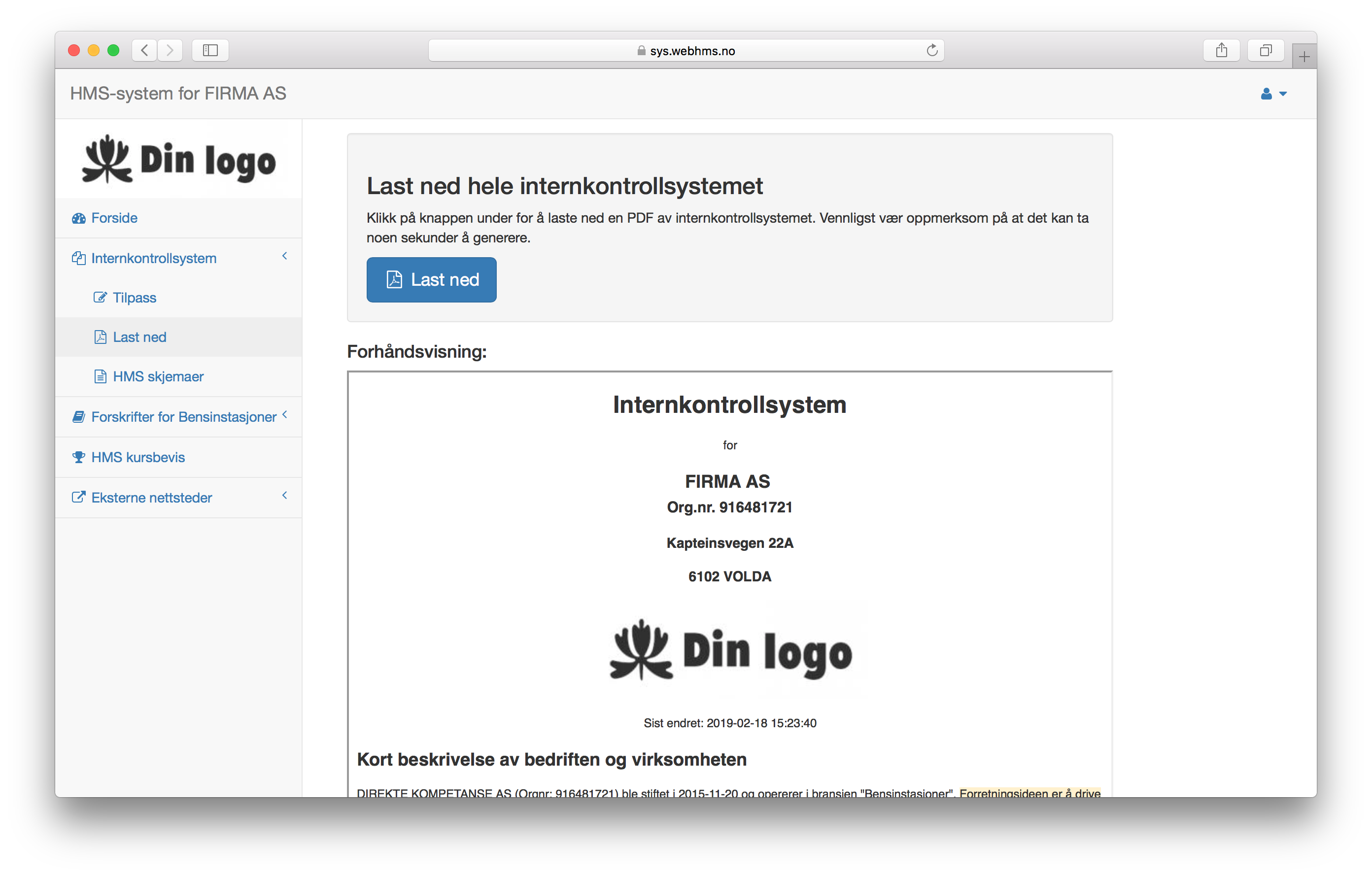Reload the page with the refresh icon

(x=932, y=51)
